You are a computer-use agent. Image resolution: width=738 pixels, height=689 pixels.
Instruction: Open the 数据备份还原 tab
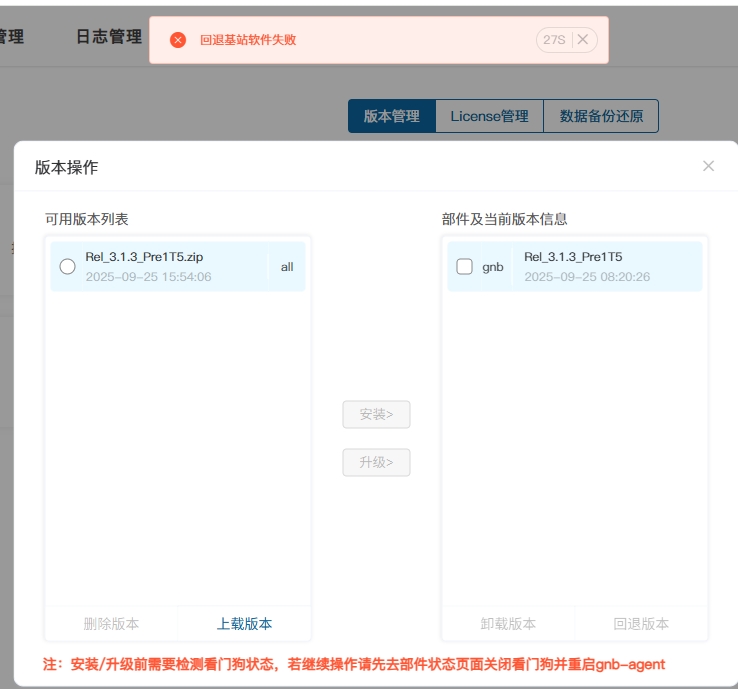[601, 116]
